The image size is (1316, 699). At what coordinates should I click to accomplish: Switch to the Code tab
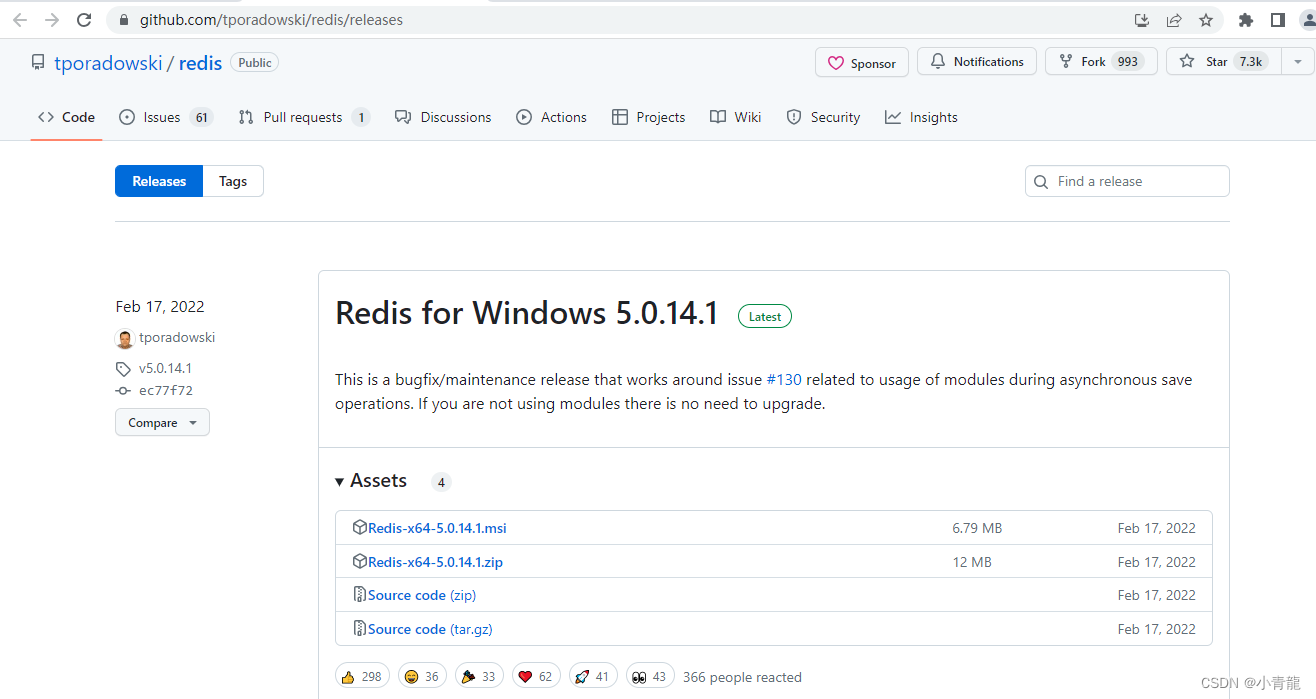[x=66, y=117]
